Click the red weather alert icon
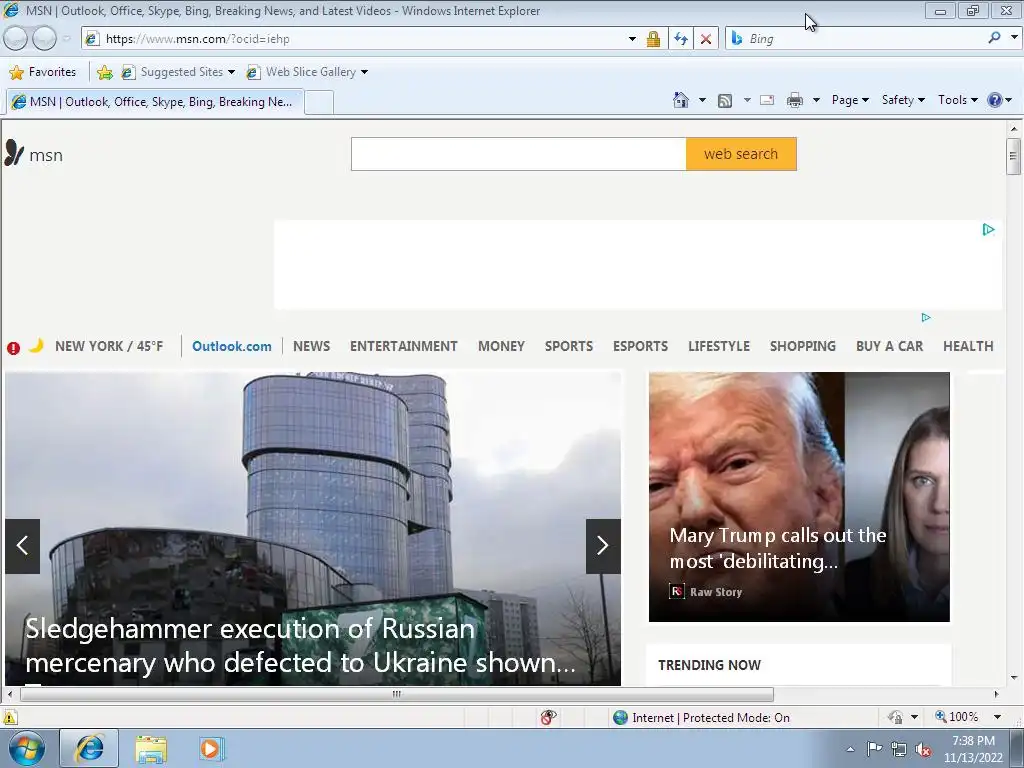Viewport: 1024px width, 768px height. pos(13,347)
